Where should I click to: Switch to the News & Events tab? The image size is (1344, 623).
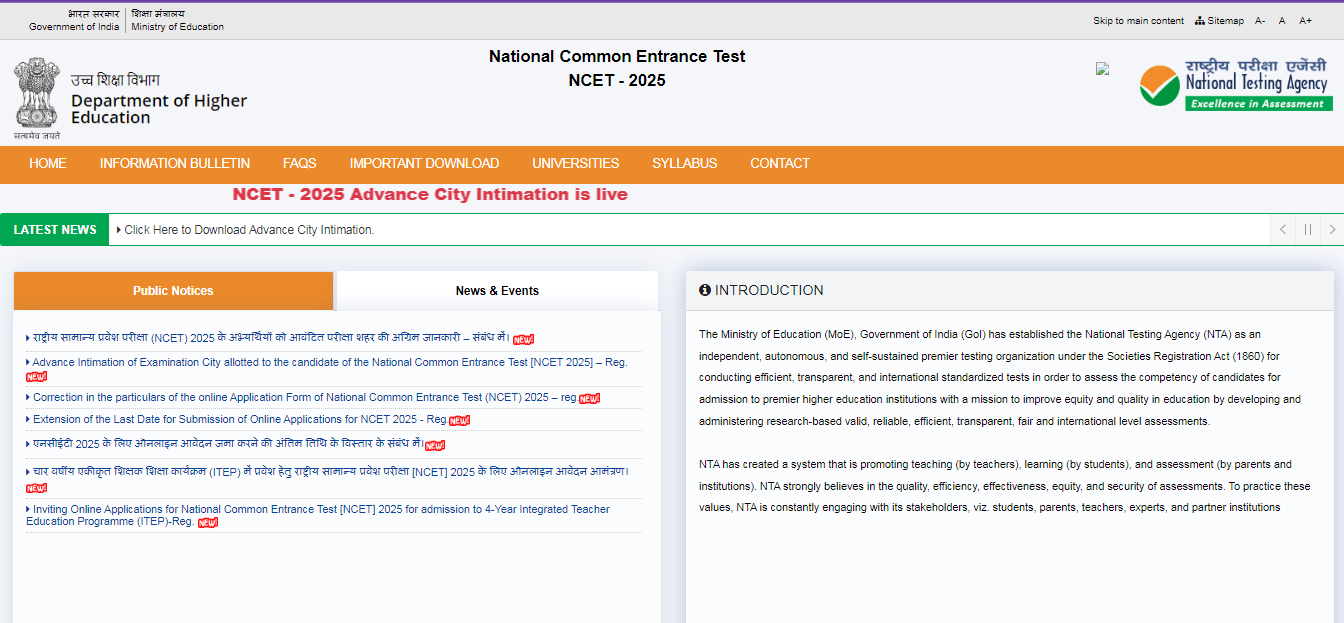(497, 291)
